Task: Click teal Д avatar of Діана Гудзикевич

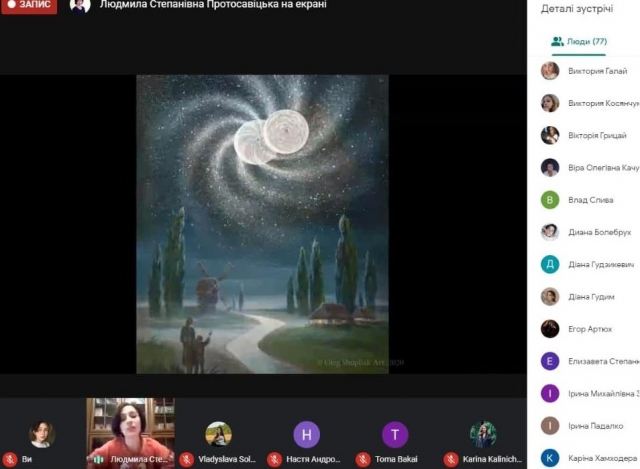Action: 550,265
